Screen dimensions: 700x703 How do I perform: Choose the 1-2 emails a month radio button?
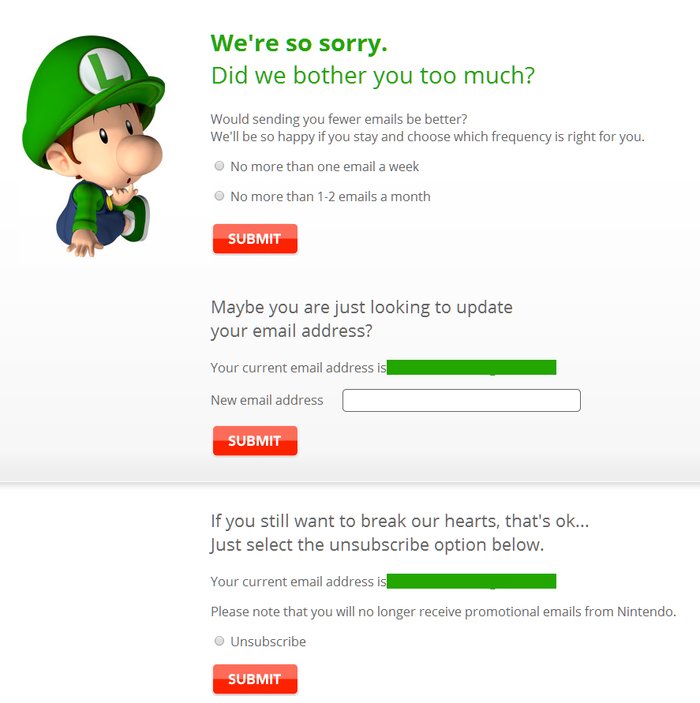219,196
